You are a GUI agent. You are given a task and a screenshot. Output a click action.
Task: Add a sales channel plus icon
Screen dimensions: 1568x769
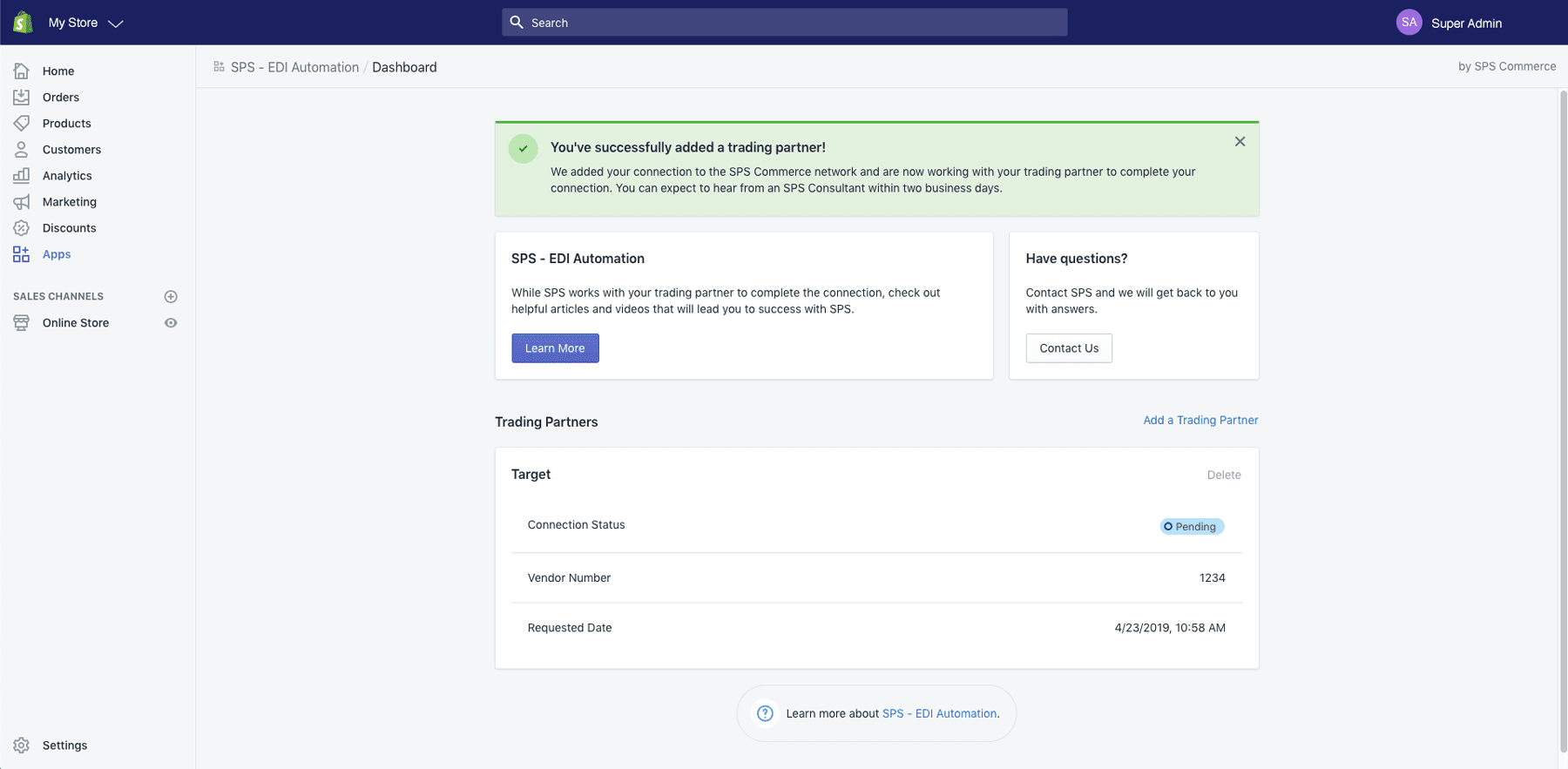[171, 297]
